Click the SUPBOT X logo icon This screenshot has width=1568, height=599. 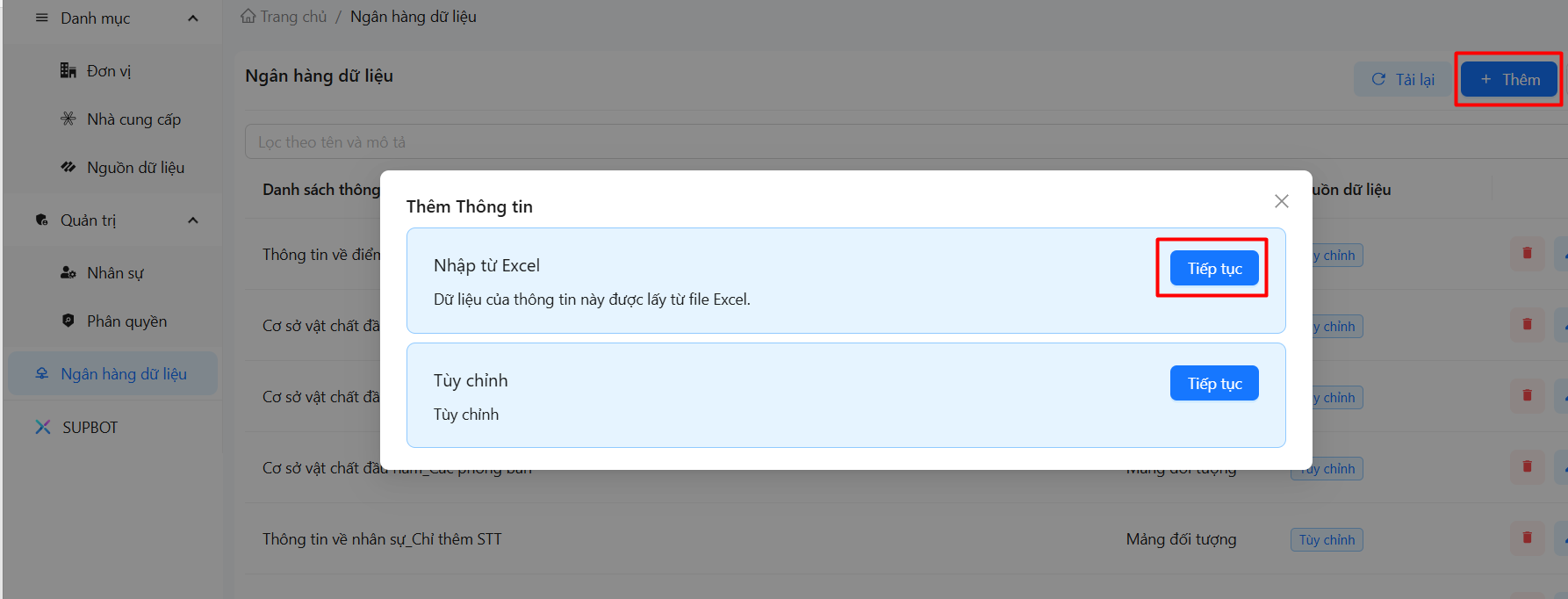(42, 427)
